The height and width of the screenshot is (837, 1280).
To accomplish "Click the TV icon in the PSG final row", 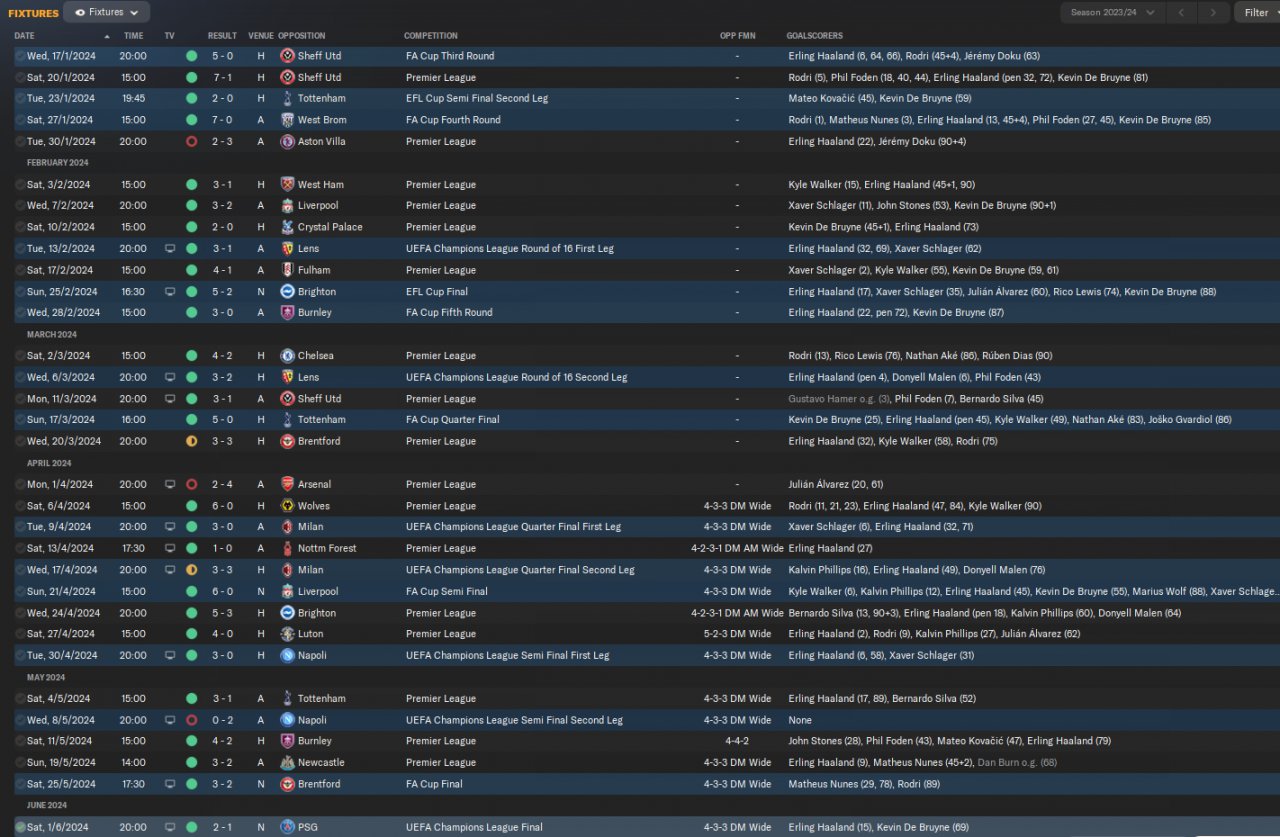I will [x=170, y=827].
